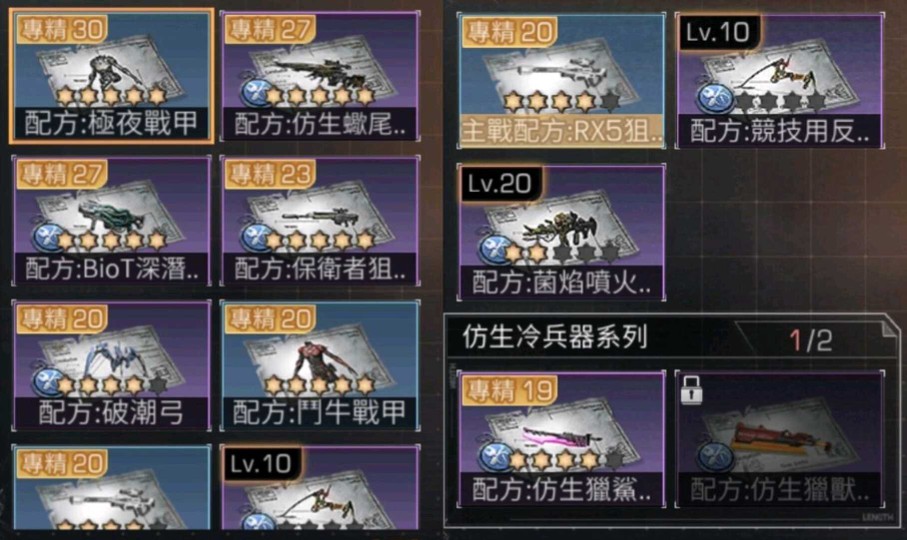Open the 保衛者狙 recipe card

click(320, 221)
